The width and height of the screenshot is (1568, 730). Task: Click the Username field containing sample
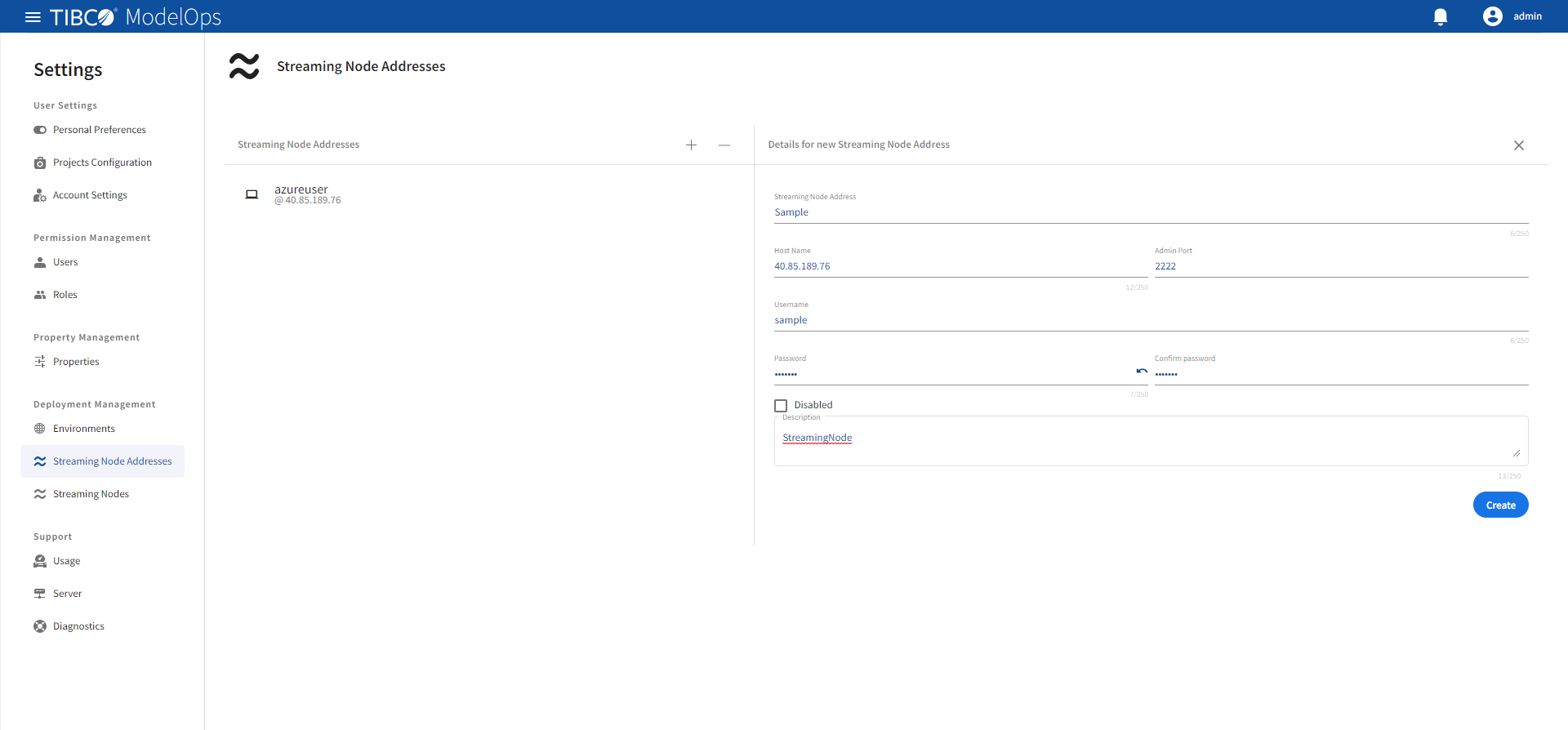[1151, 320]
